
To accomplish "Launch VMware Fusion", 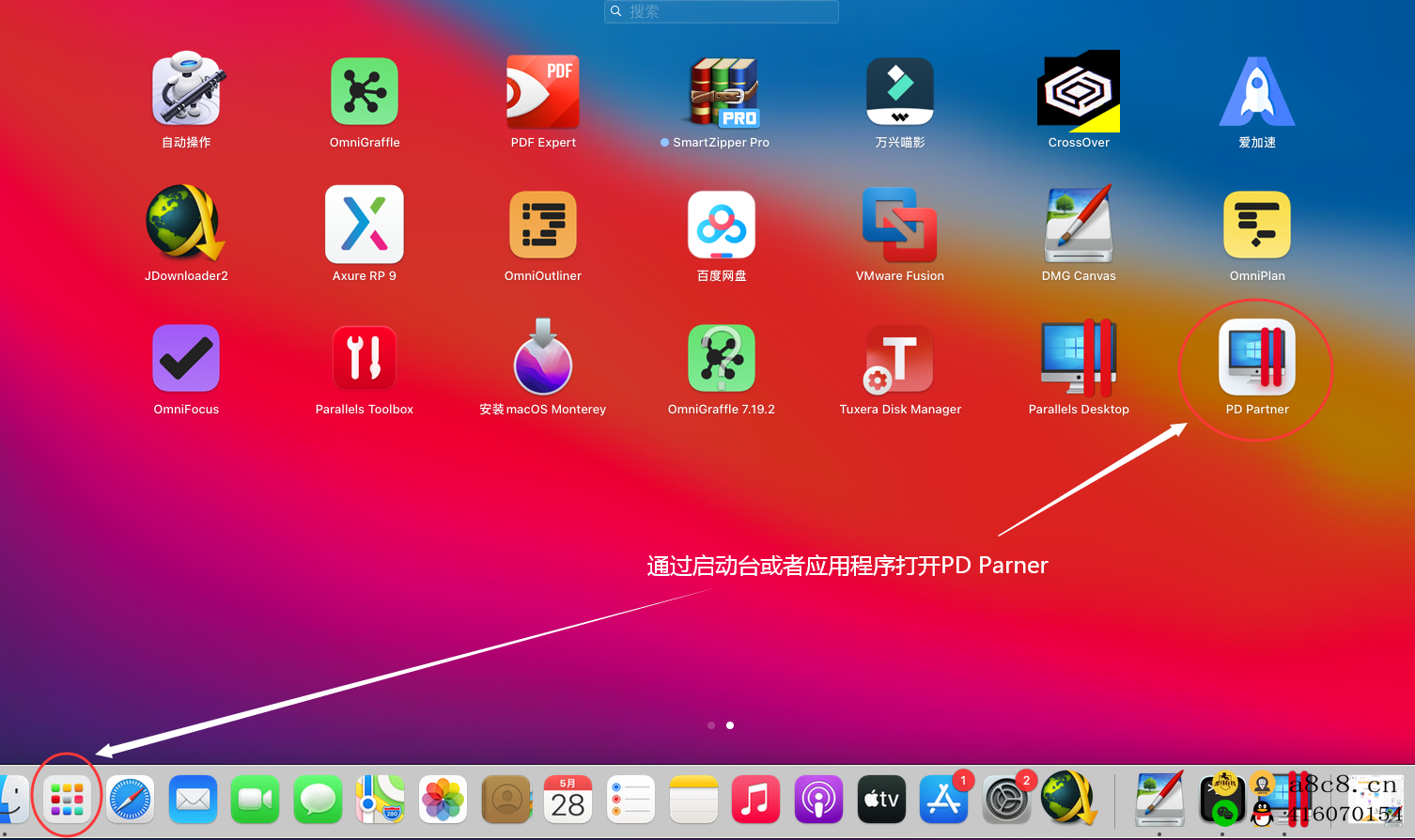I will [900, 225].
